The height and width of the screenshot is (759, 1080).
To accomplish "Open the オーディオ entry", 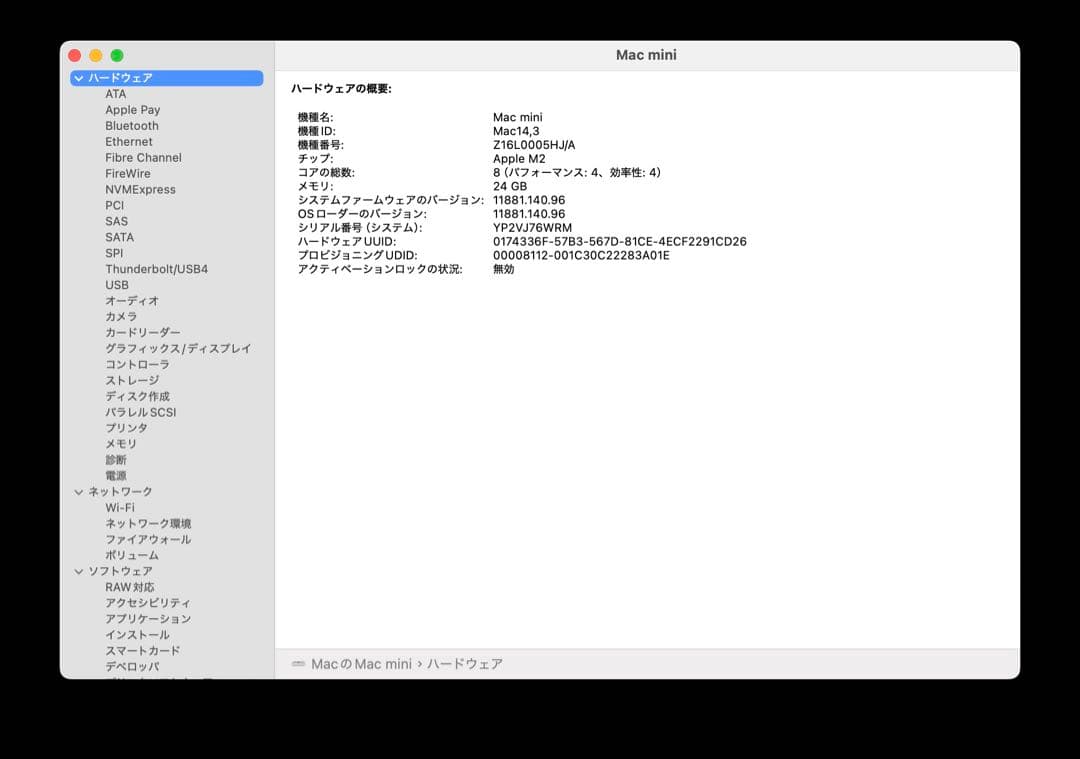I will click(x=132, y=301).
